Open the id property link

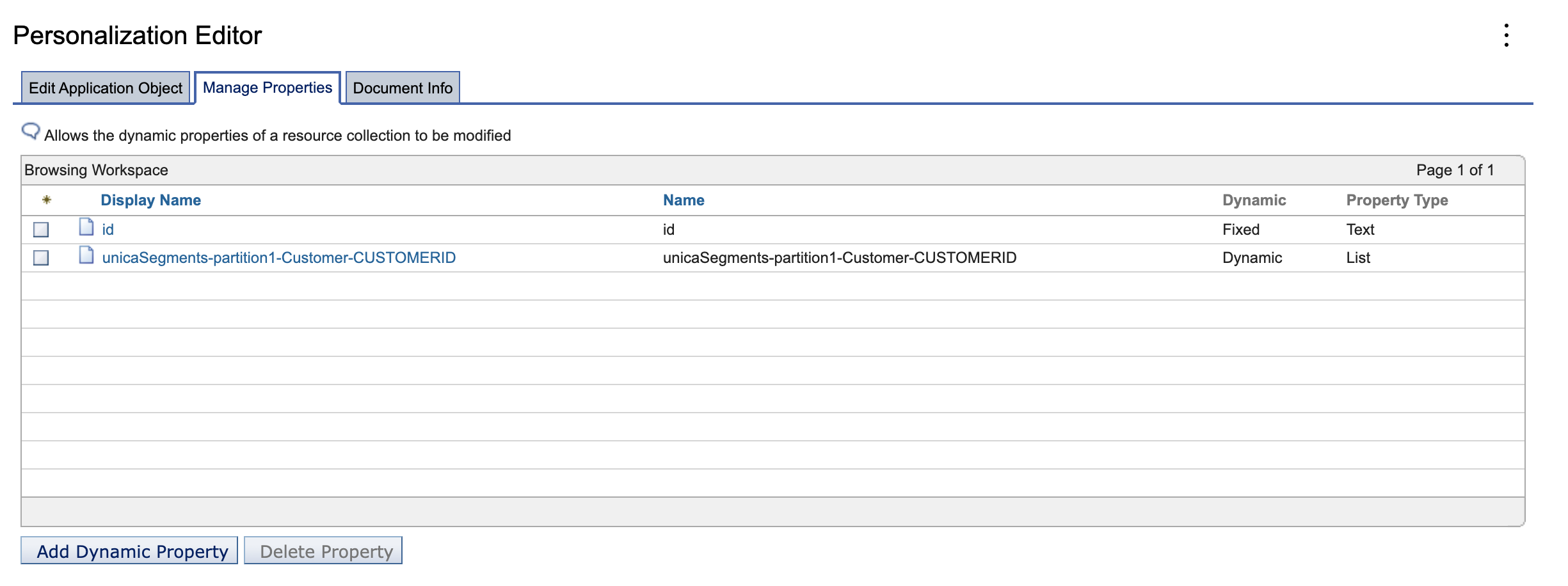(x=108, y=228)
